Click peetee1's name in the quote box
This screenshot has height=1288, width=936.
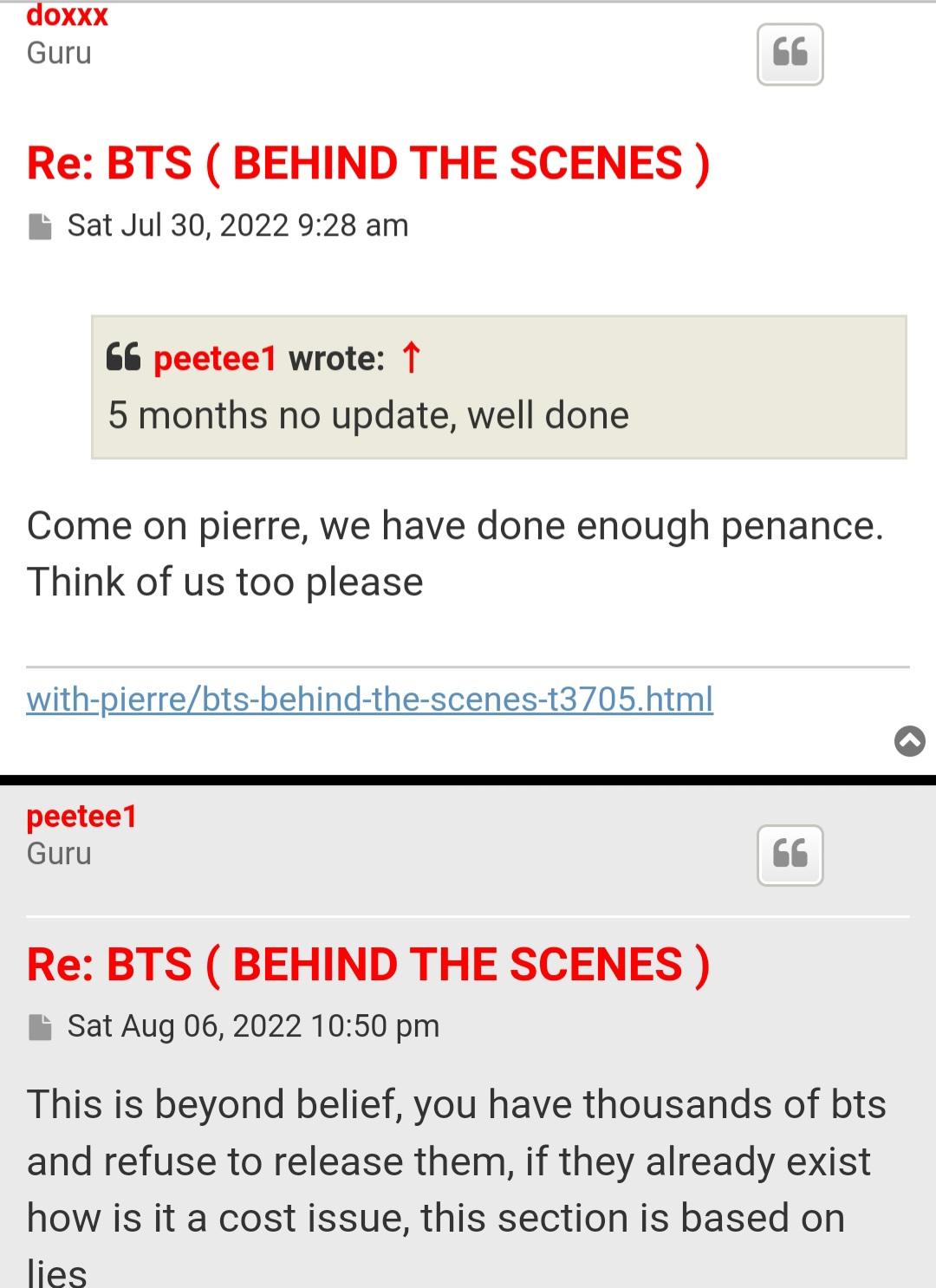click(x=215, y=358)
